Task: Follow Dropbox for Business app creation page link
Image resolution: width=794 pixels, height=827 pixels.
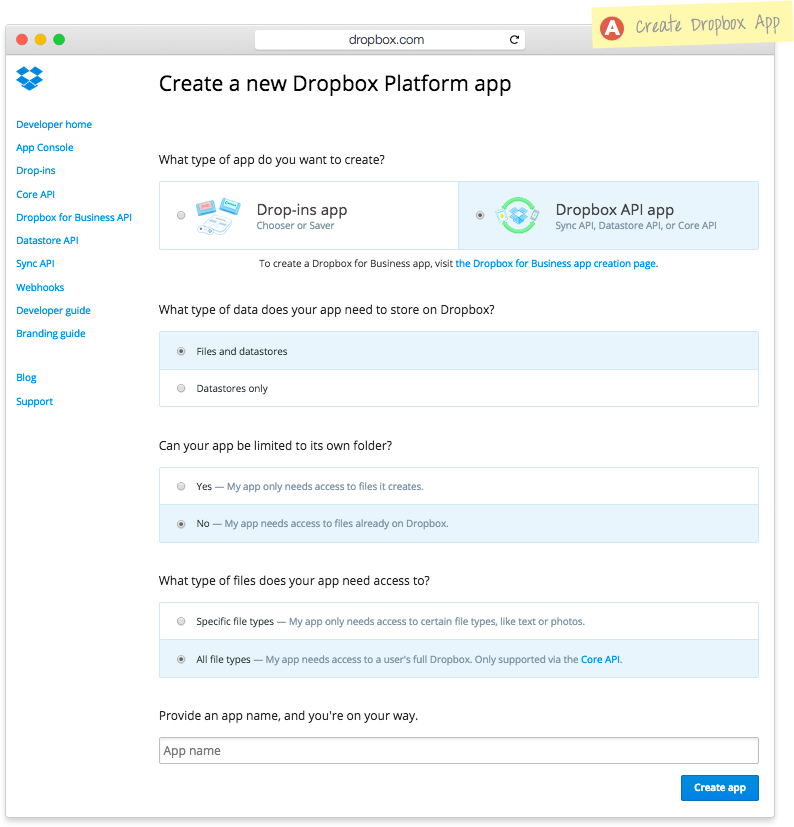Action: point(557,263)
